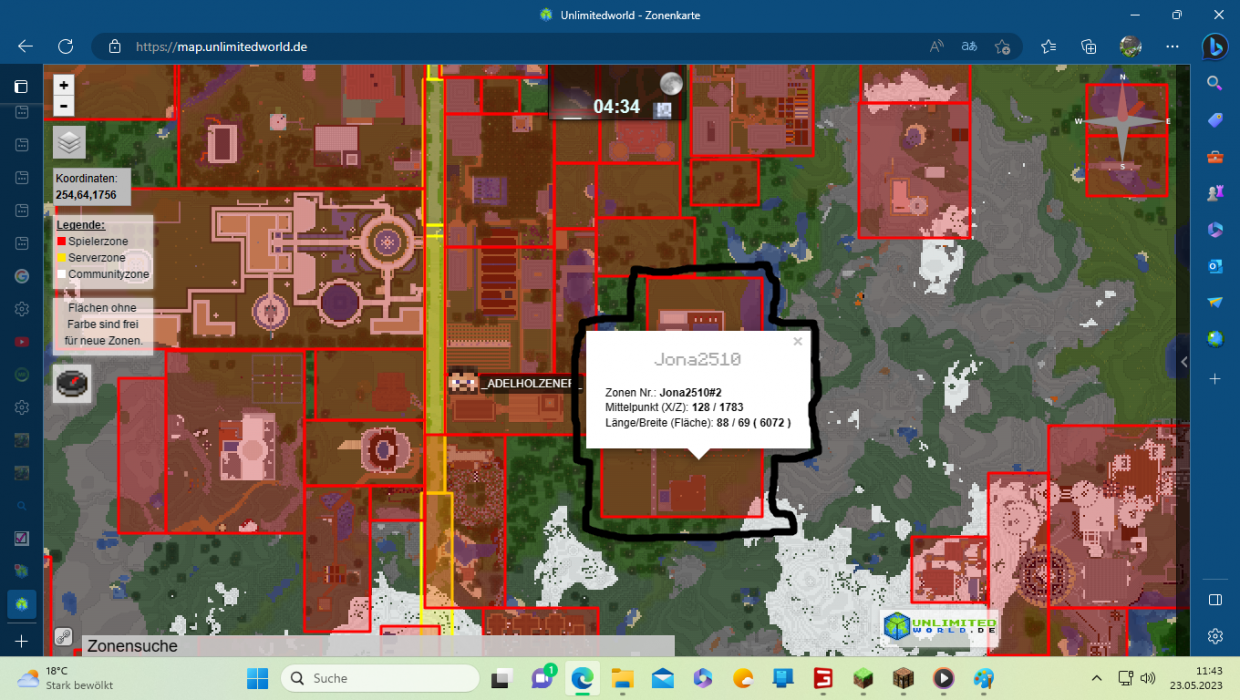Open Teams Chat from taskbar
The image size is (1240, 700).
[542, 678]
